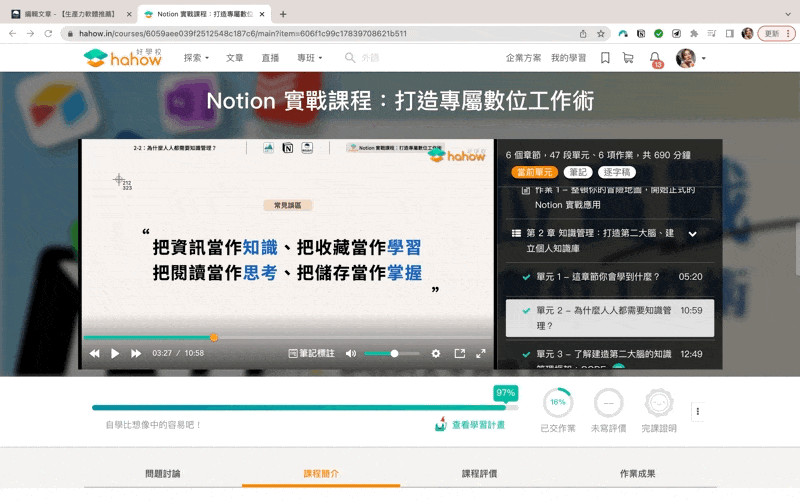Image resolution: width=800 pixels, height=500 pixels.
Task: Open the three-dot more options menu
Action: click(x=697, y=411)
